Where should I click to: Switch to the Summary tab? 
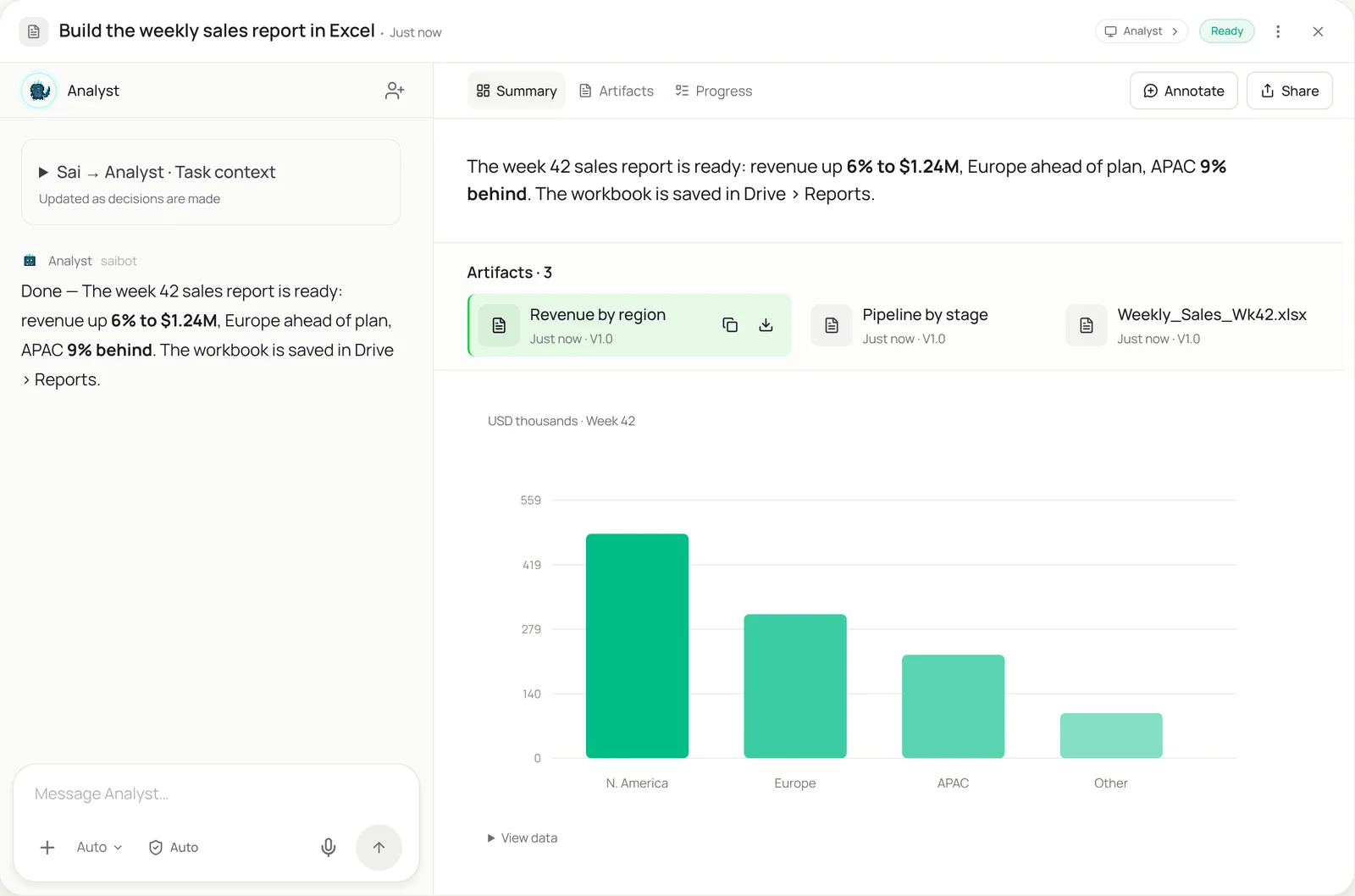(517, 91)
